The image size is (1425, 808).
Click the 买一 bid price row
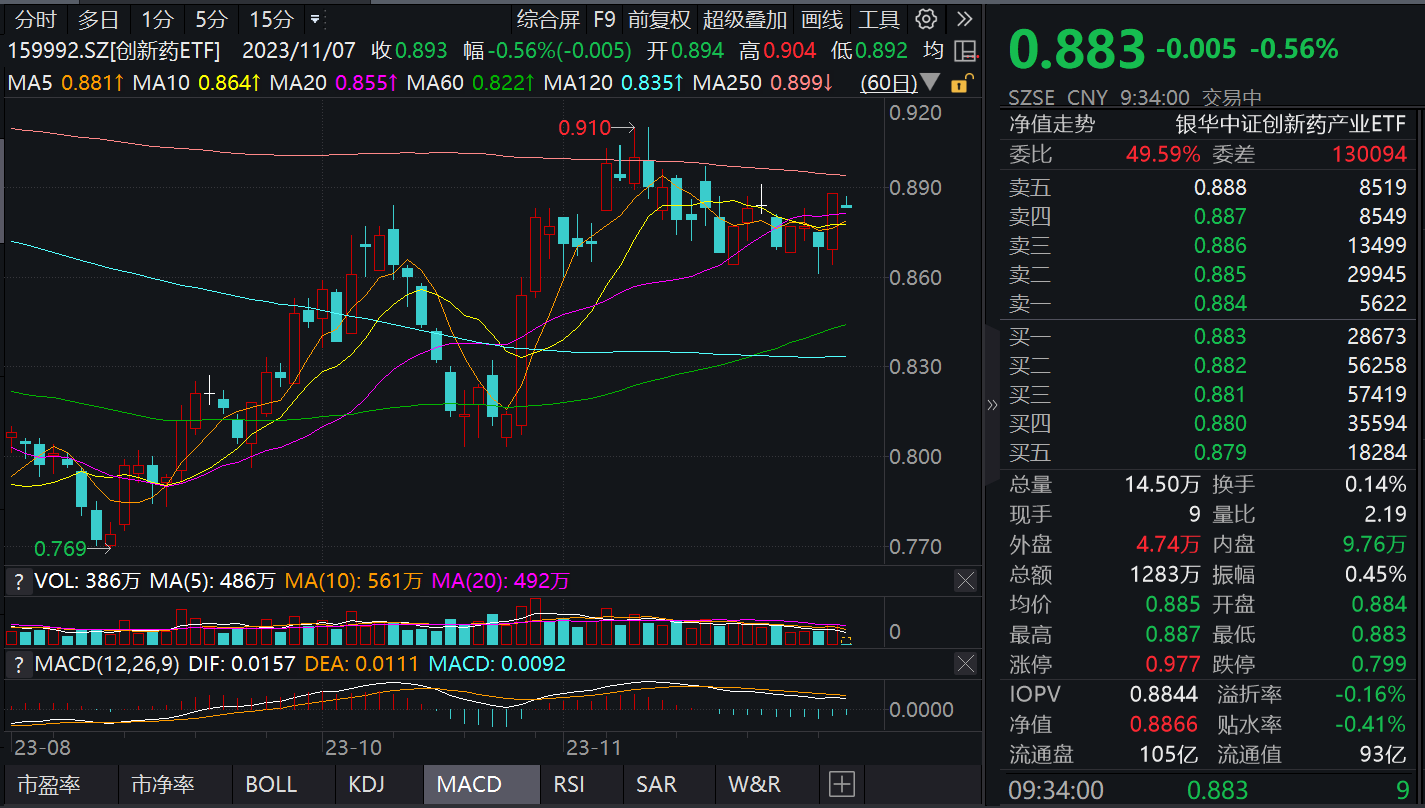tap(1200, 336)
